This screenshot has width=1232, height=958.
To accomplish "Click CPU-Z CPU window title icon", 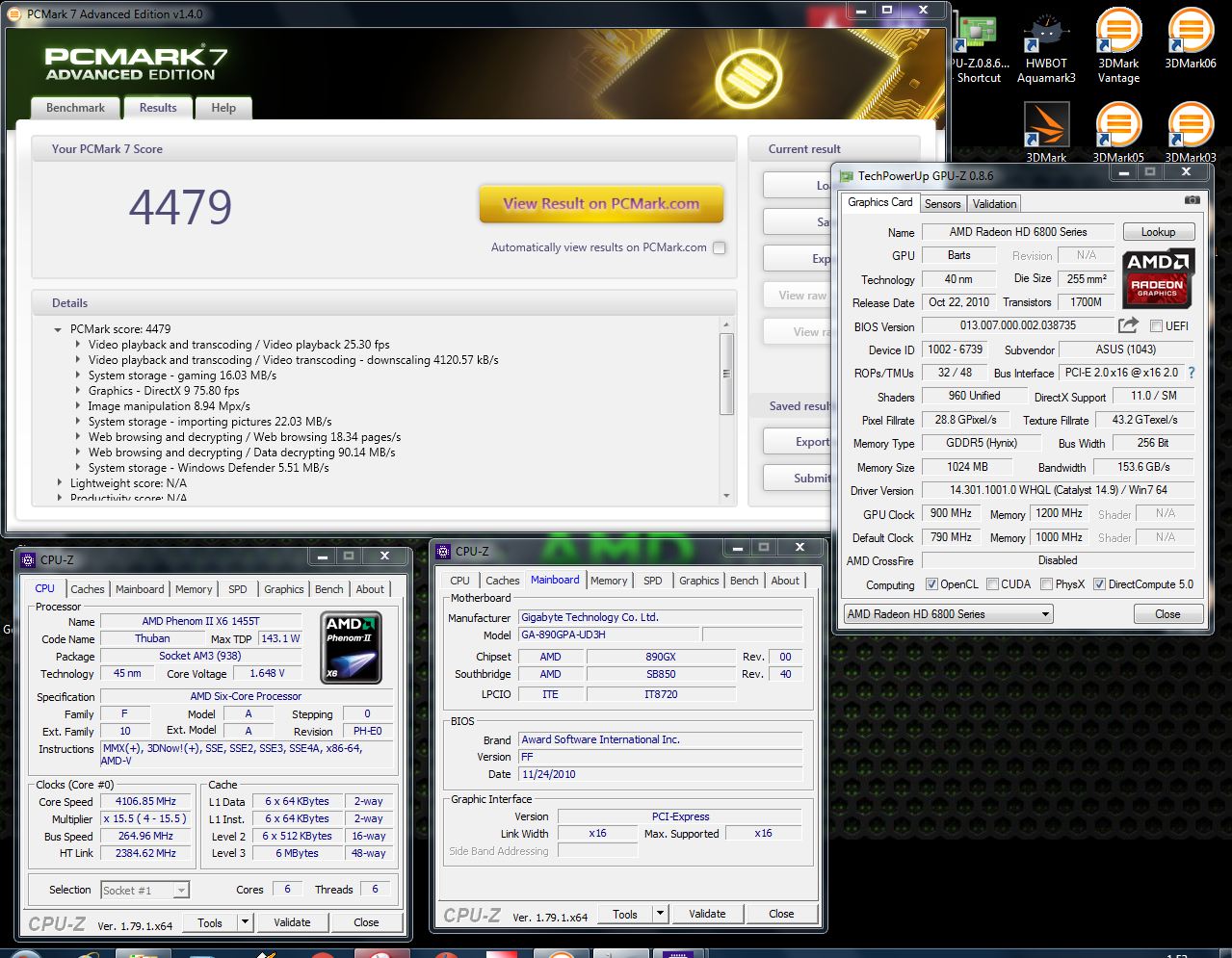I will (x=28, y=559).
